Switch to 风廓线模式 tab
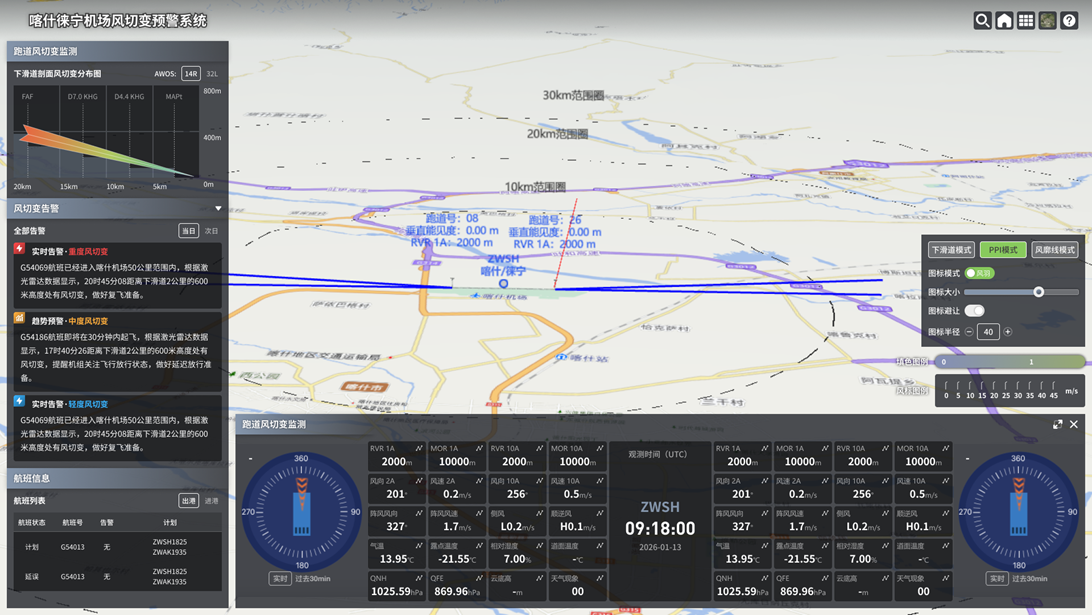Image resolution: width=1092 pixels, height=615 pixels. [x=1055, y=250]
